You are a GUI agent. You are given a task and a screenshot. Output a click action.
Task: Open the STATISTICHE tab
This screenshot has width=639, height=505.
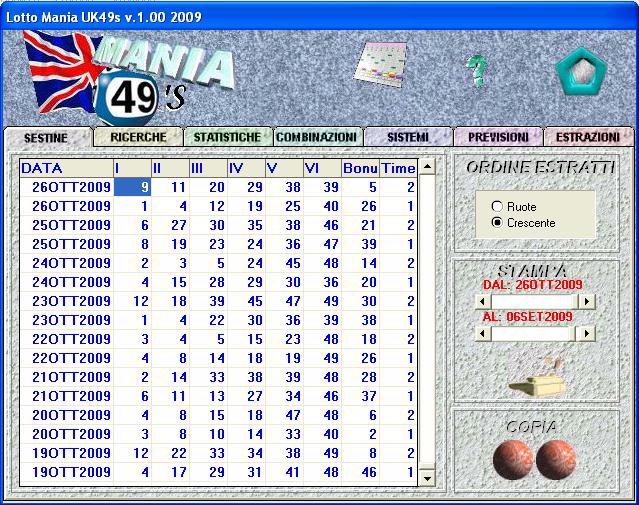point(227,137)
